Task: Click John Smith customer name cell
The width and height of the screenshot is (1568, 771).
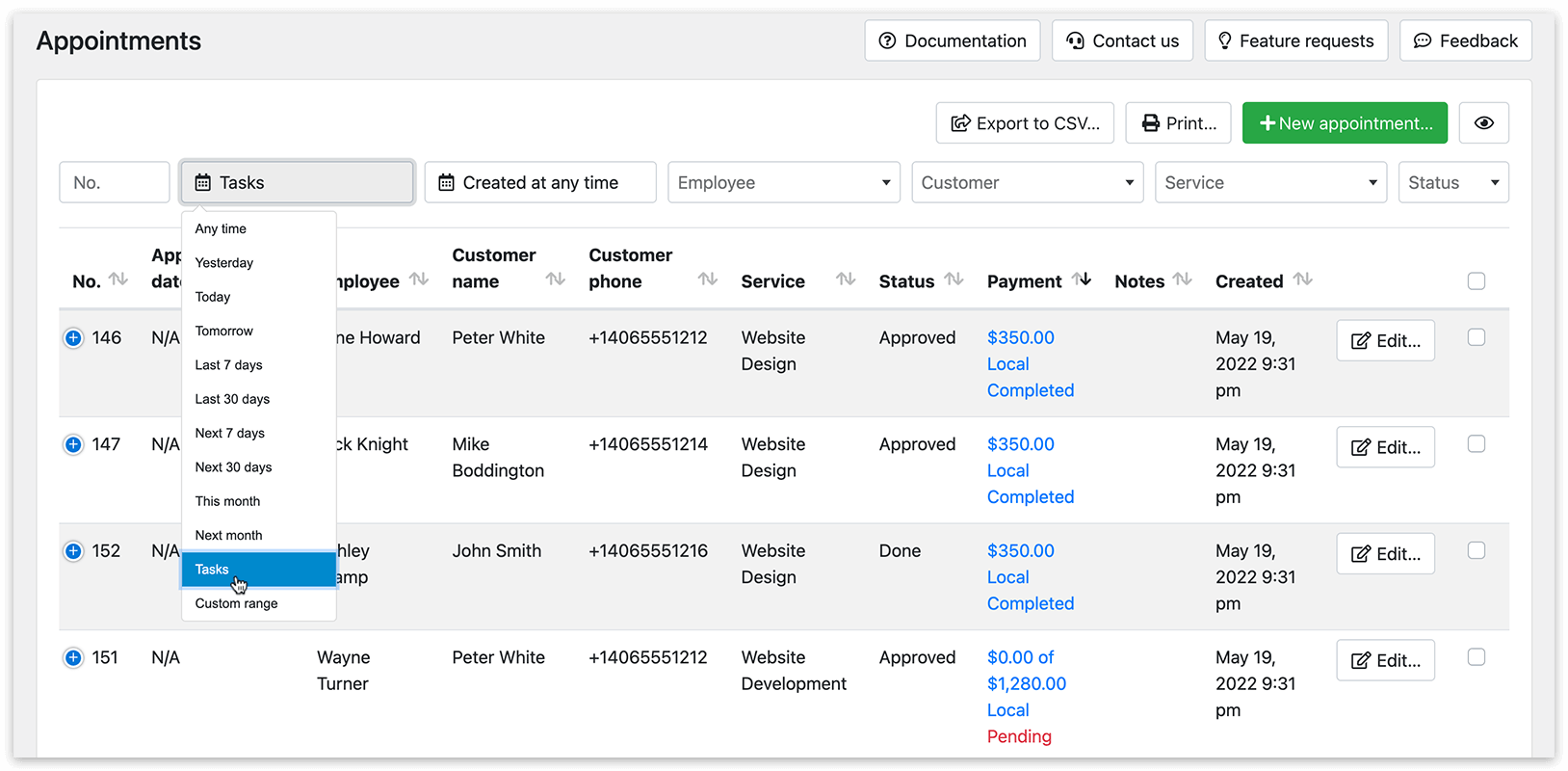Action: coord(497,551)
